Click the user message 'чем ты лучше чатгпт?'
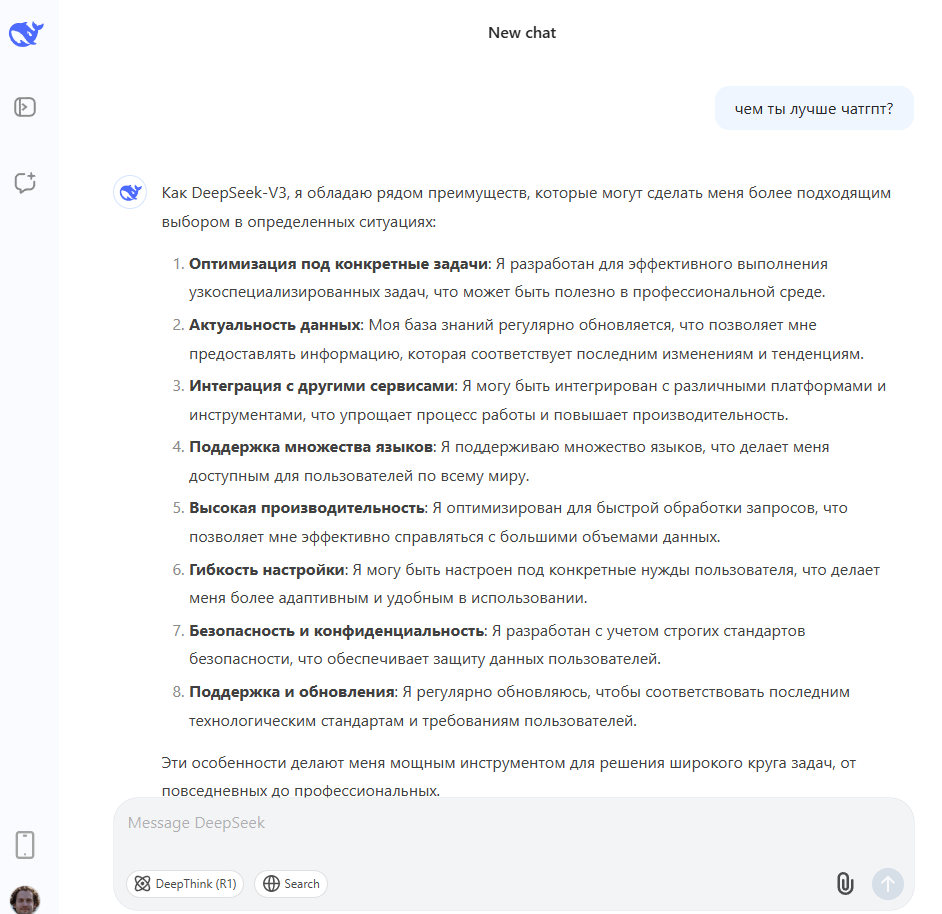Image resolution: width=942 pixels, height=914 pixels. click(x=814, y=109)
